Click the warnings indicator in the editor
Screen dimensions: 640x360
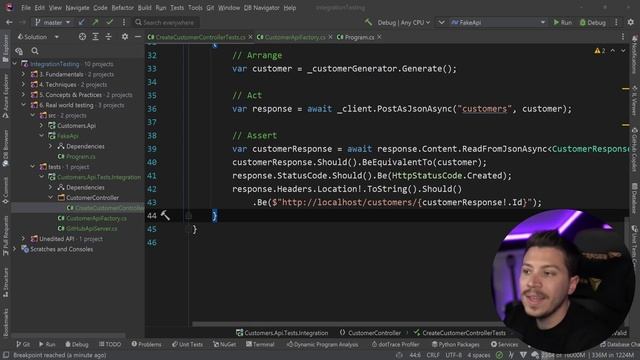(600, 51)
